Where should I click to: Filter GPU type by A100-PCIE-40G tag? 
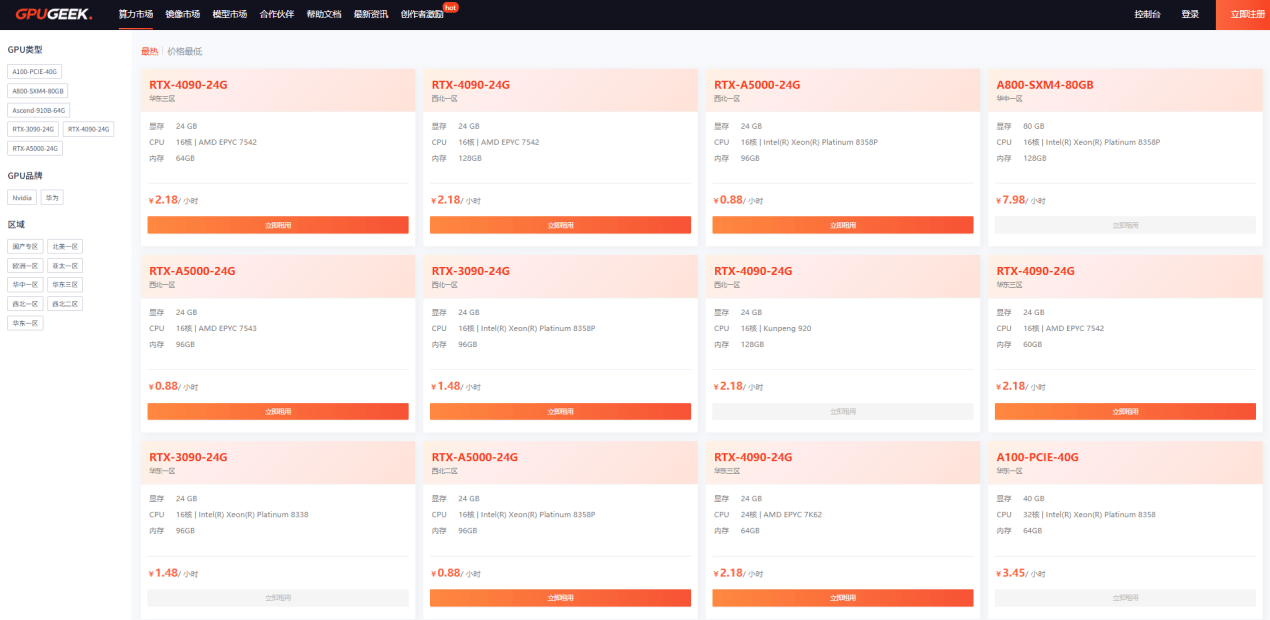pyautogui.click(x=35, y=72)
